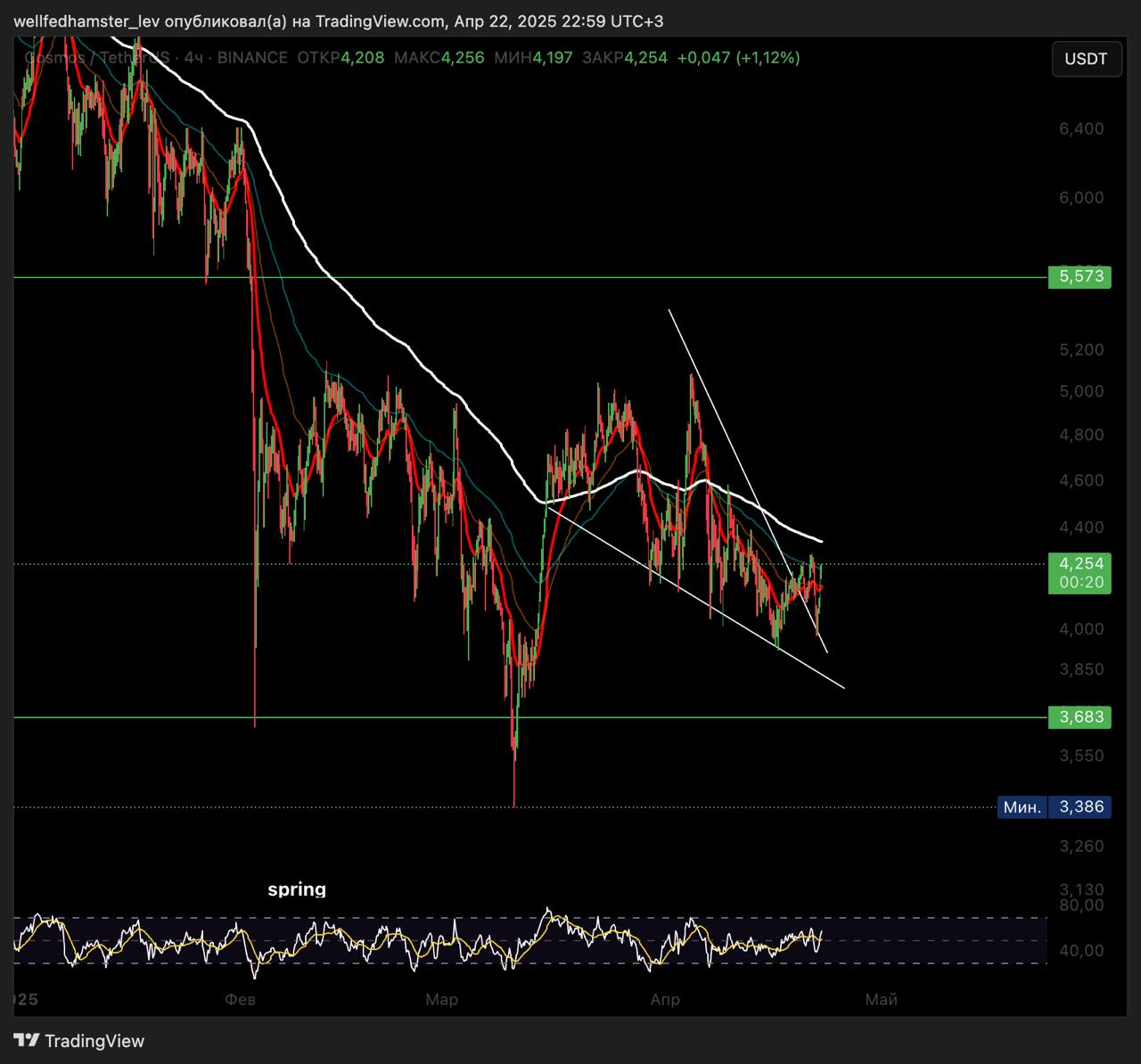Click the 3,260 price axis value

pos(1080,846)
